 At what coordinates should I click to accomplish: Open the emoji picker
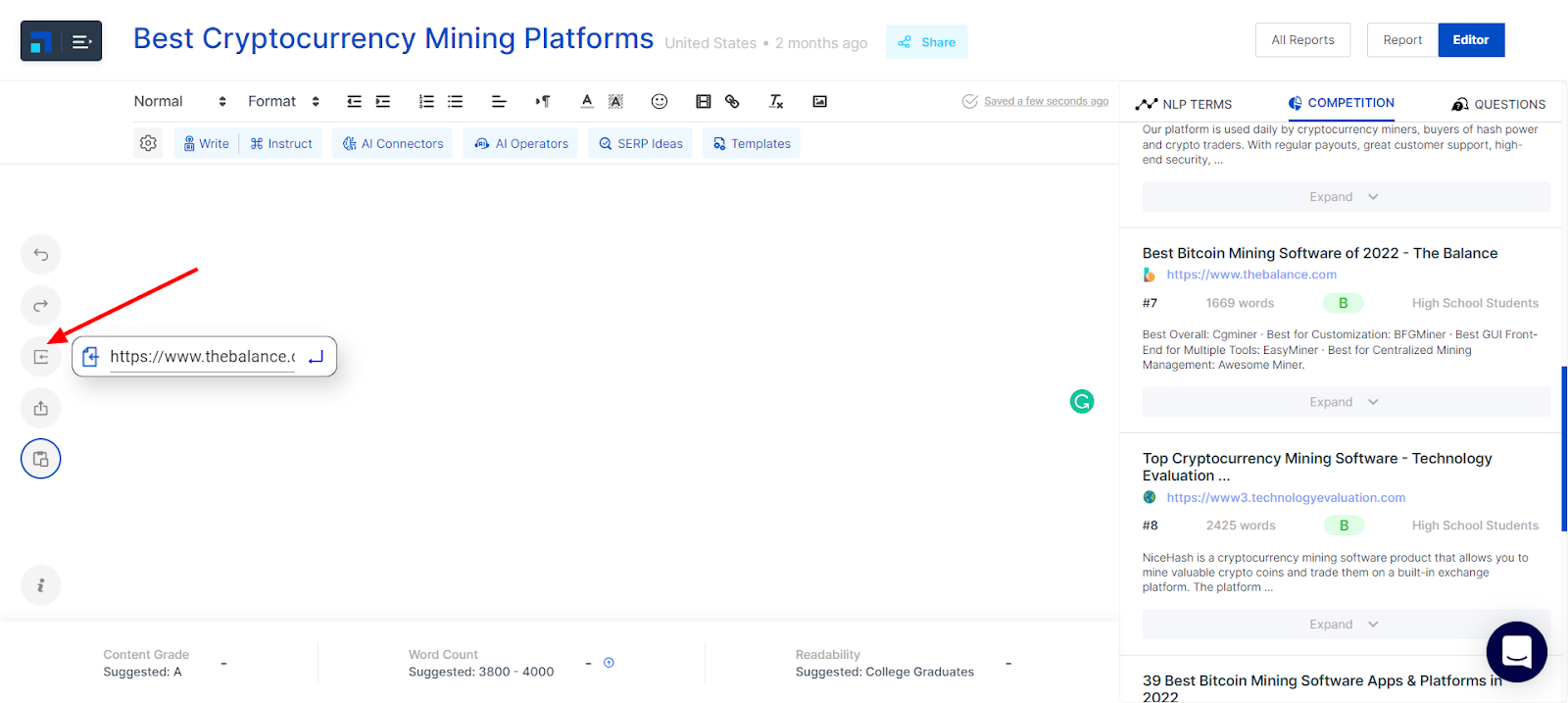click(x=660, y=101)
